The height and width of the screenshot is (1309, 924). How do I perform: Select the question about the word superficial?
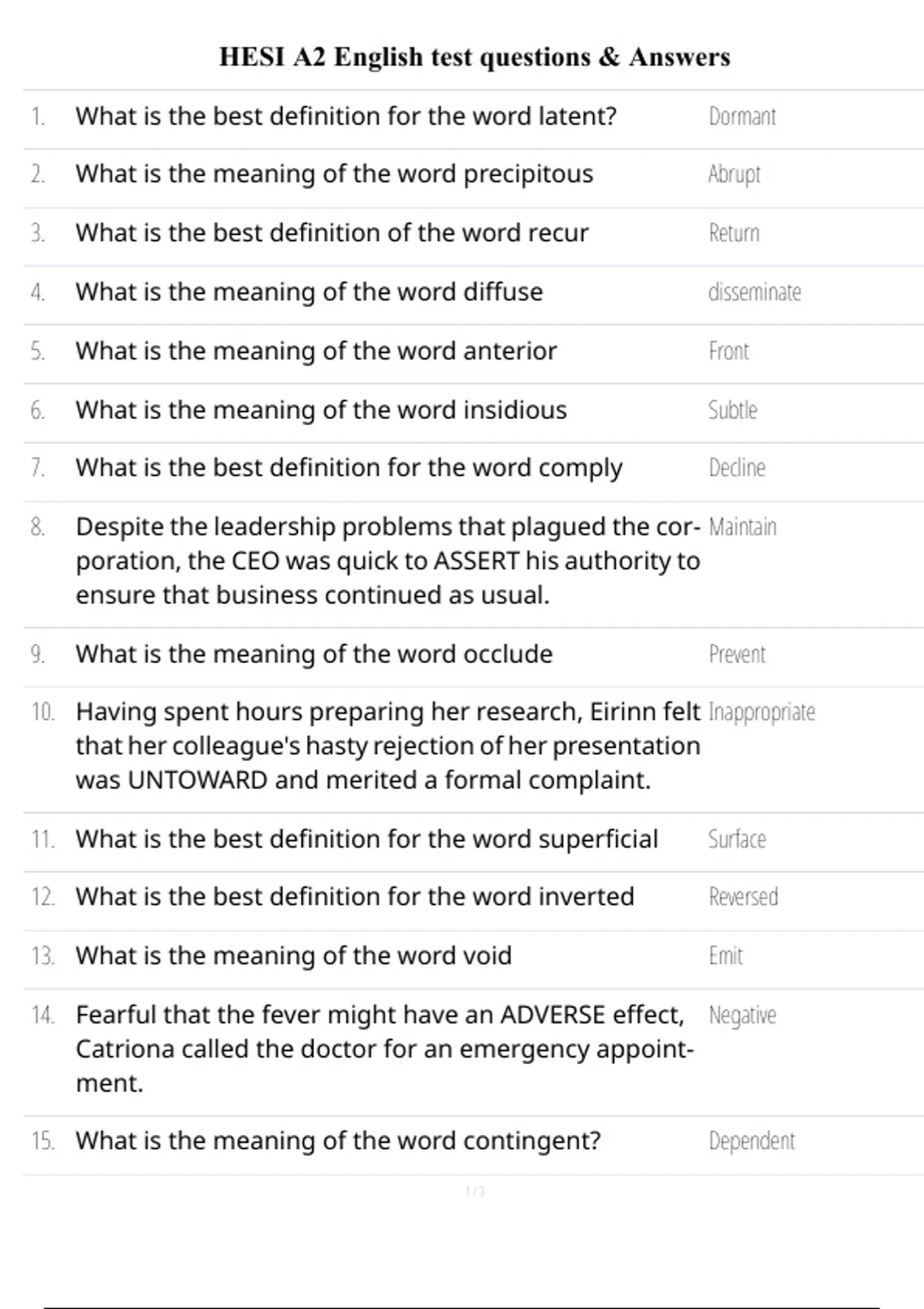pyautogui.click(x=367, y=839)
